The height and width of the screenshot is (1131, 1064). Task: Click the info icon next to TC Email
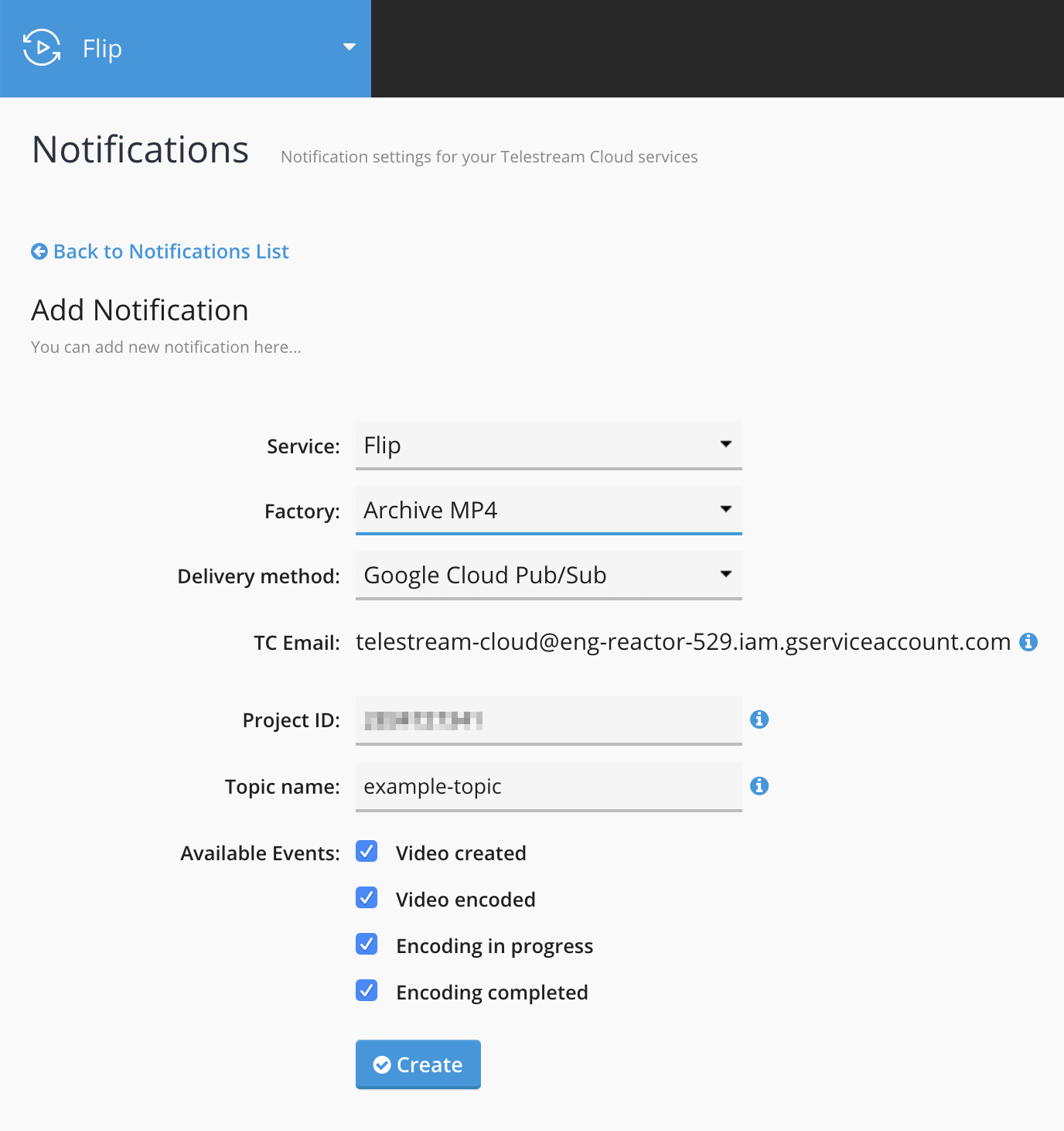[1028, 641]
